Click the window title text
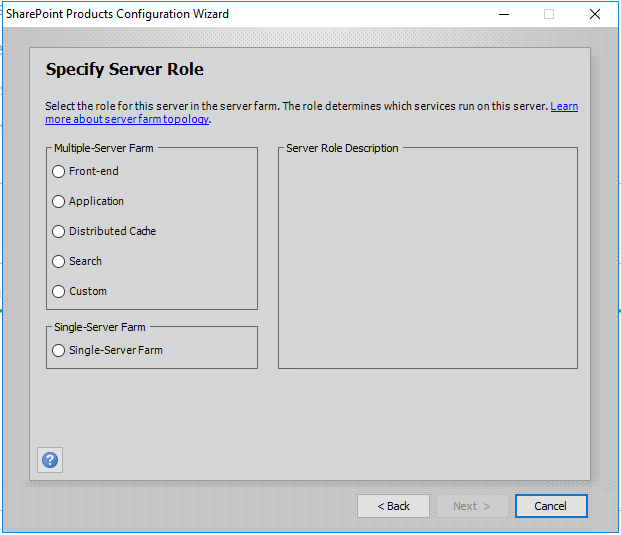This screenshot has height=535, width=621. click(x=117, y=14)
